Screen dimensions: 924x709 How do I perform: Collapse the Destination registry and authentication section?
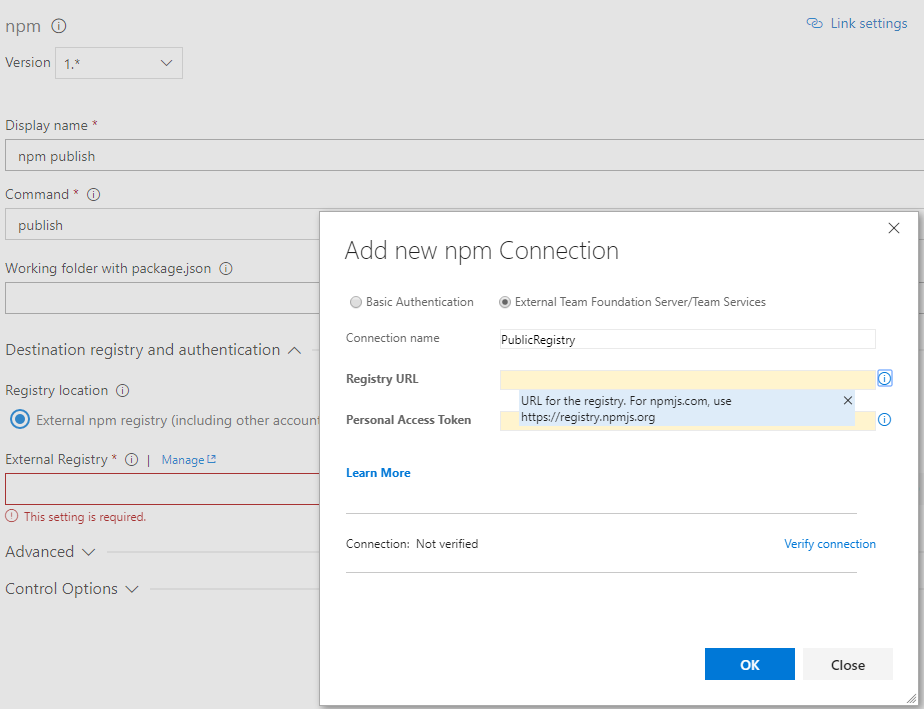coord(293,349)
